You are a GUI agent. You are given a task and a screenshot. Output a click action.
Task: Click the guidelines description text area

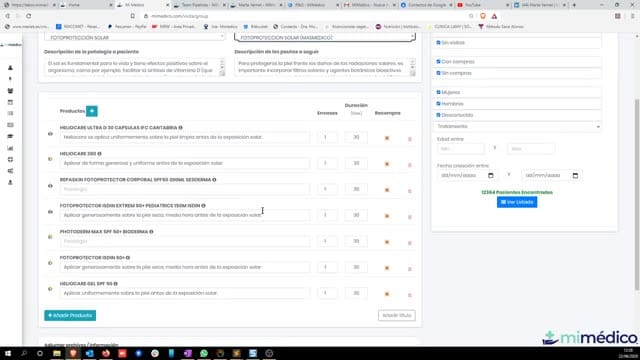coord(325,67)
